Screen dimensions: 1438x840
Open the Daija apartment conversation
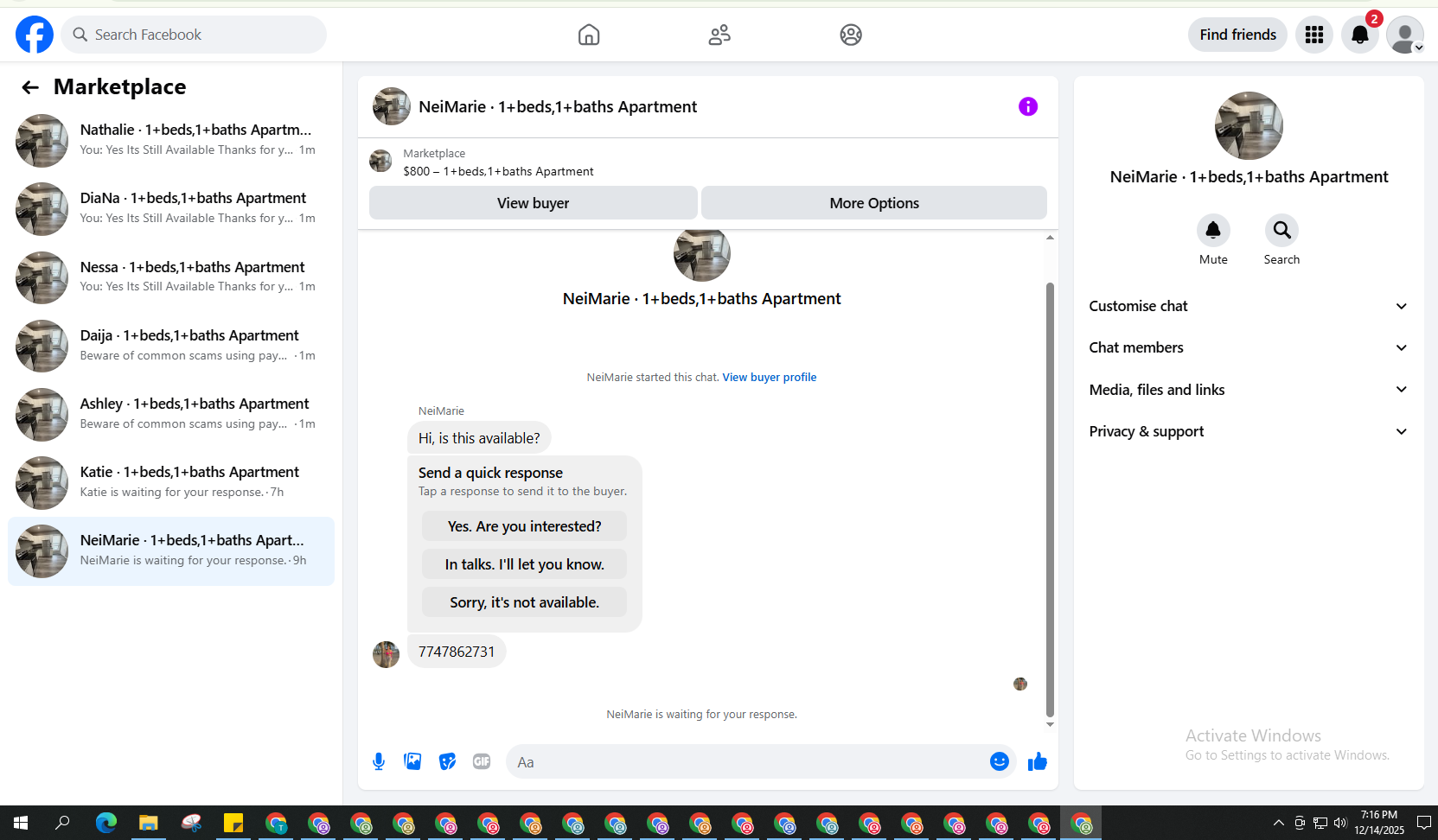tap(171, 346)
